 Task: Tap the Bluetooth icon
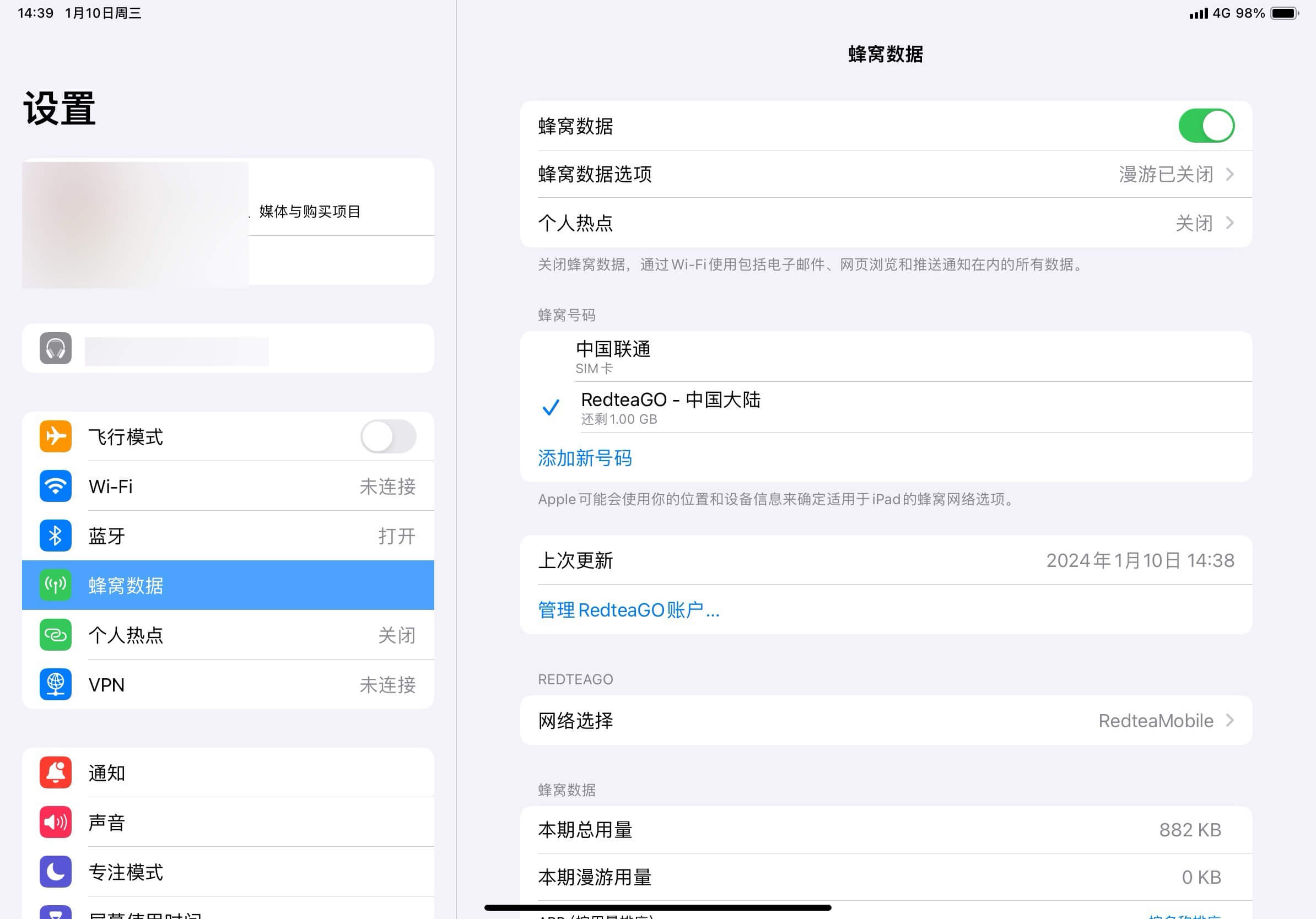tap(56, 535)
